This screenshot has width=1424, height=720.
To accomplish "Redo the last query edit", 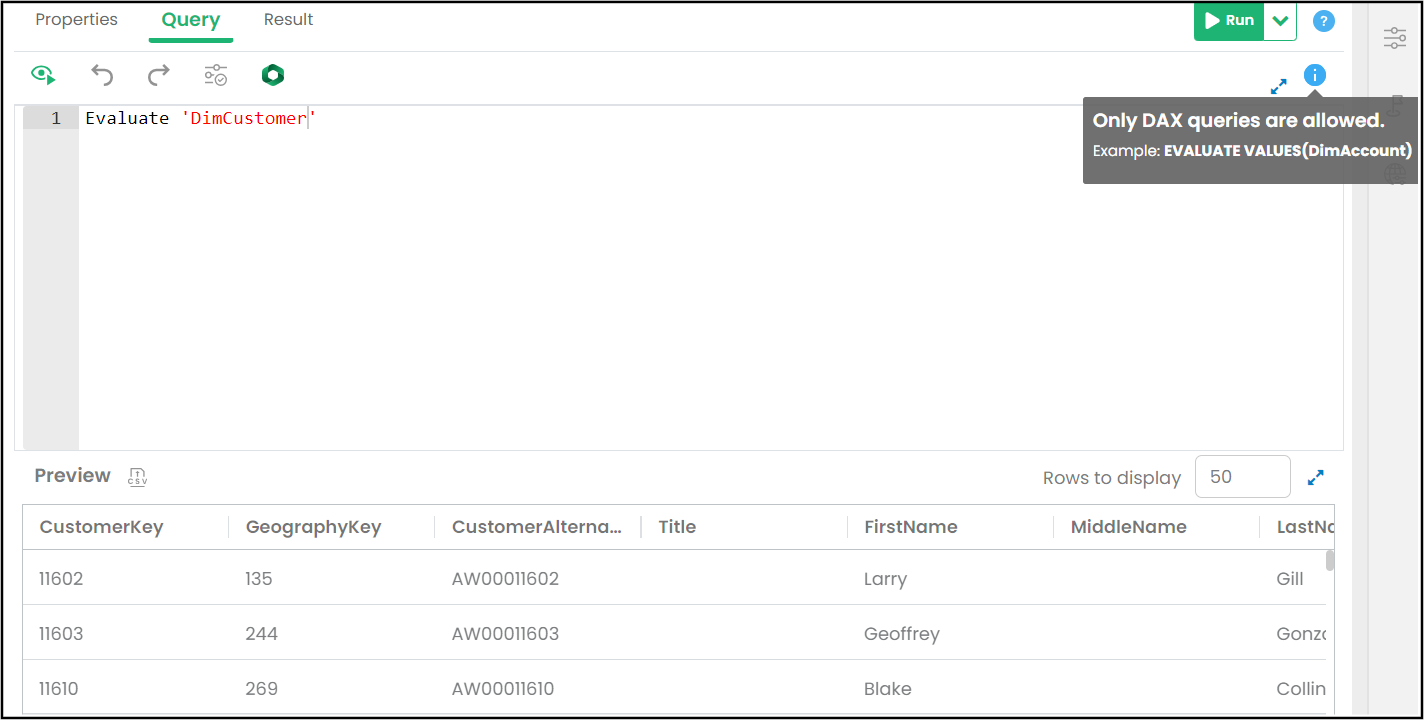I will click(159, 75).
